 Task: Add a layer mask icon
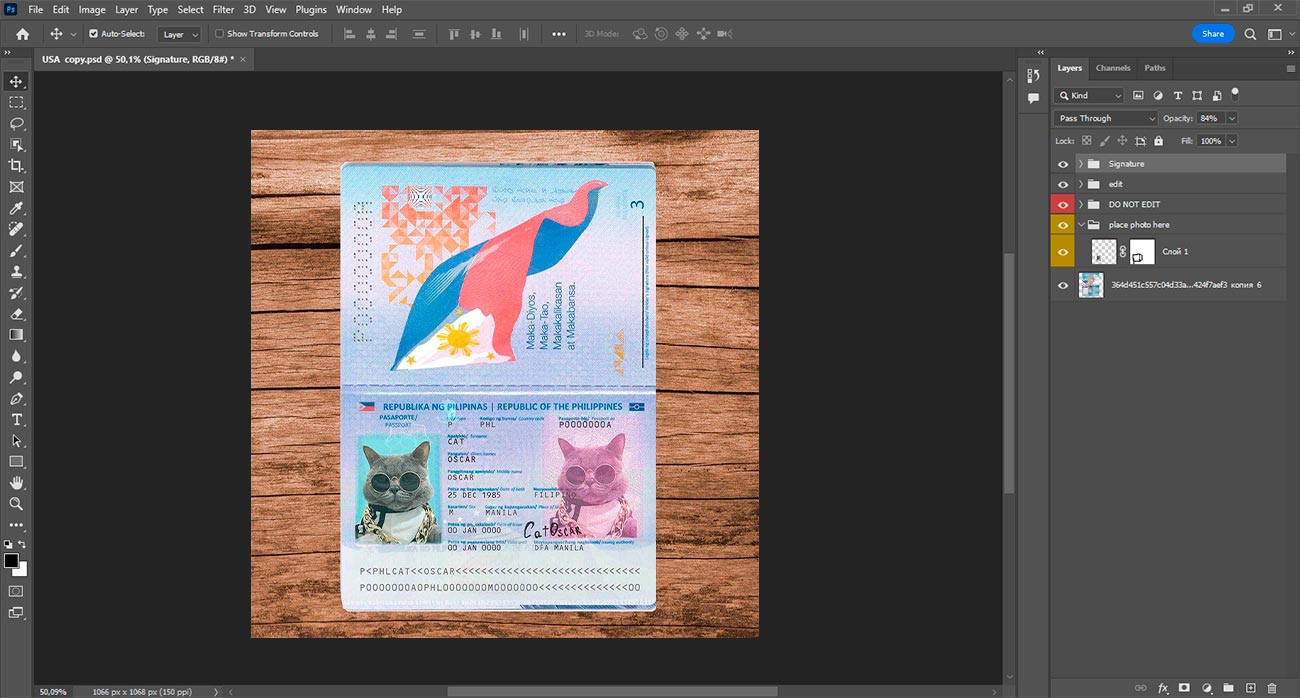1185,688
